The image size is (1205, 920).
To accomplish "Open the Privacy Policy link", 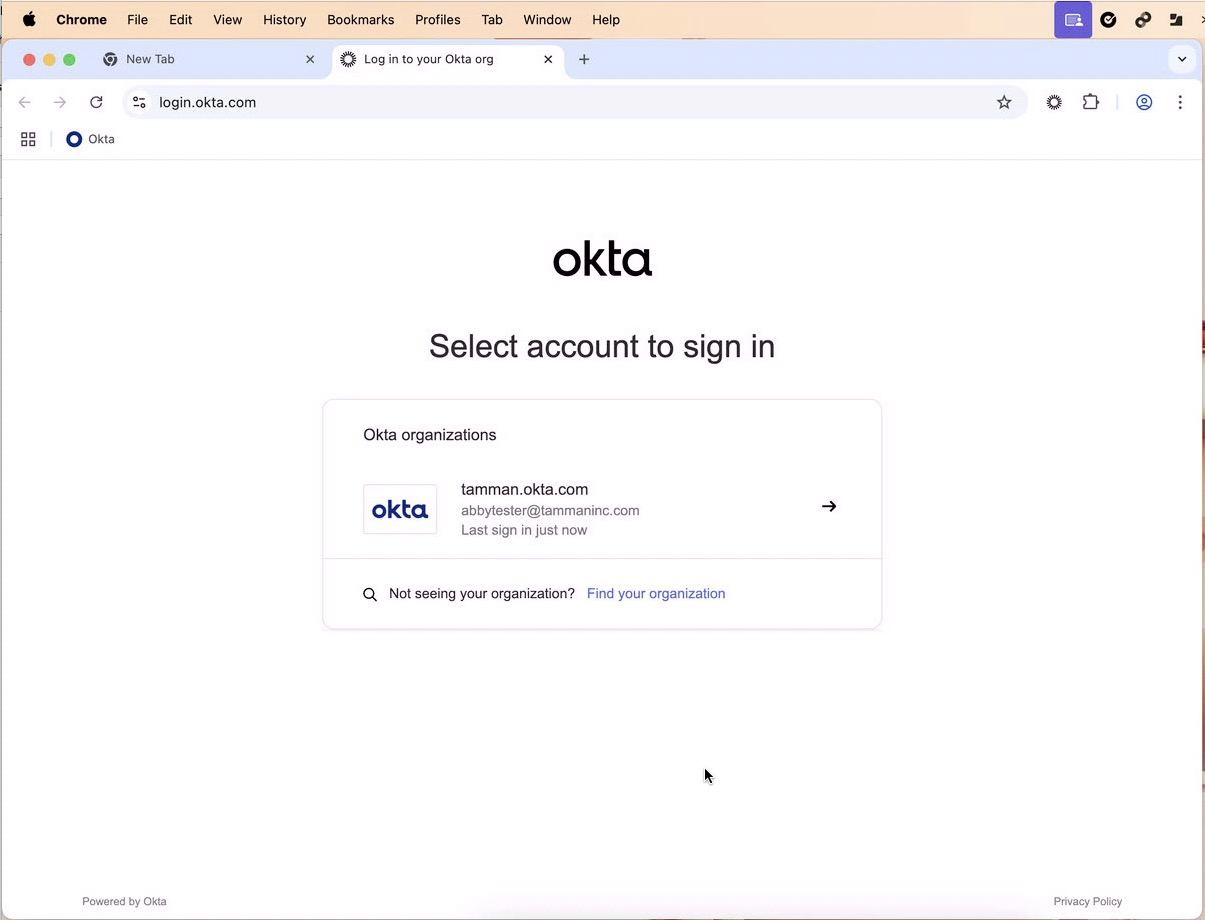I will coord(1088,901).
